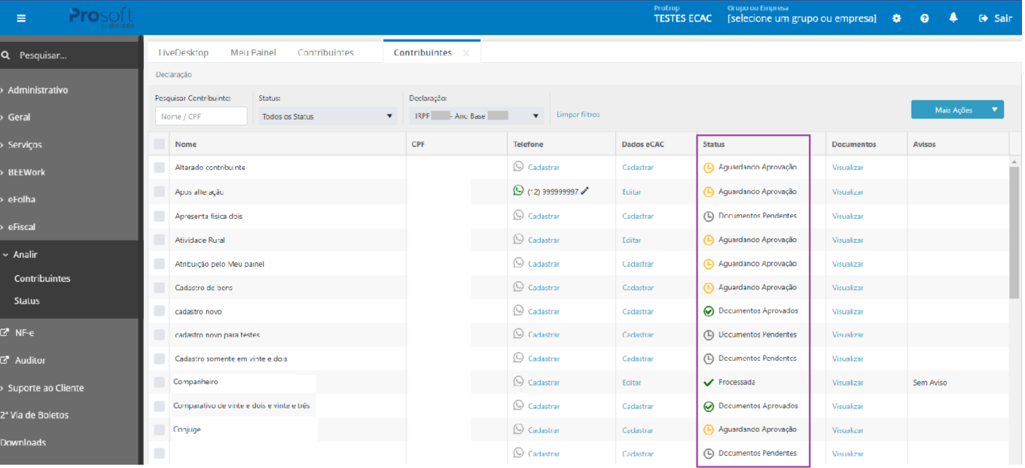The image size is (1025, 468).
Task: Check the Apresenta física dois row checkbox
Action: tap(160, 216)
